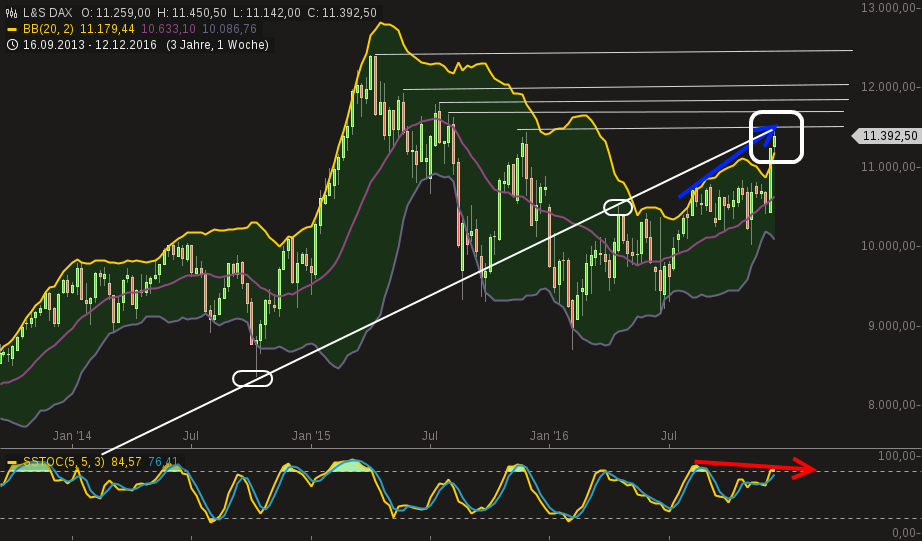
Task: Select the L&S DAX instrument title
Action: [x=48, y=12]
